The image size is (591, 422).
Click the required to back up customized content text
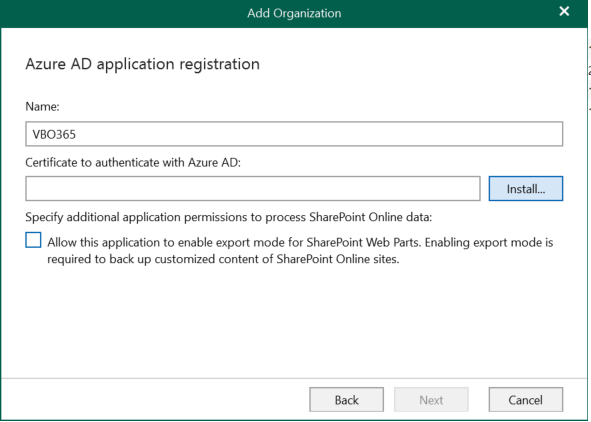223,259
